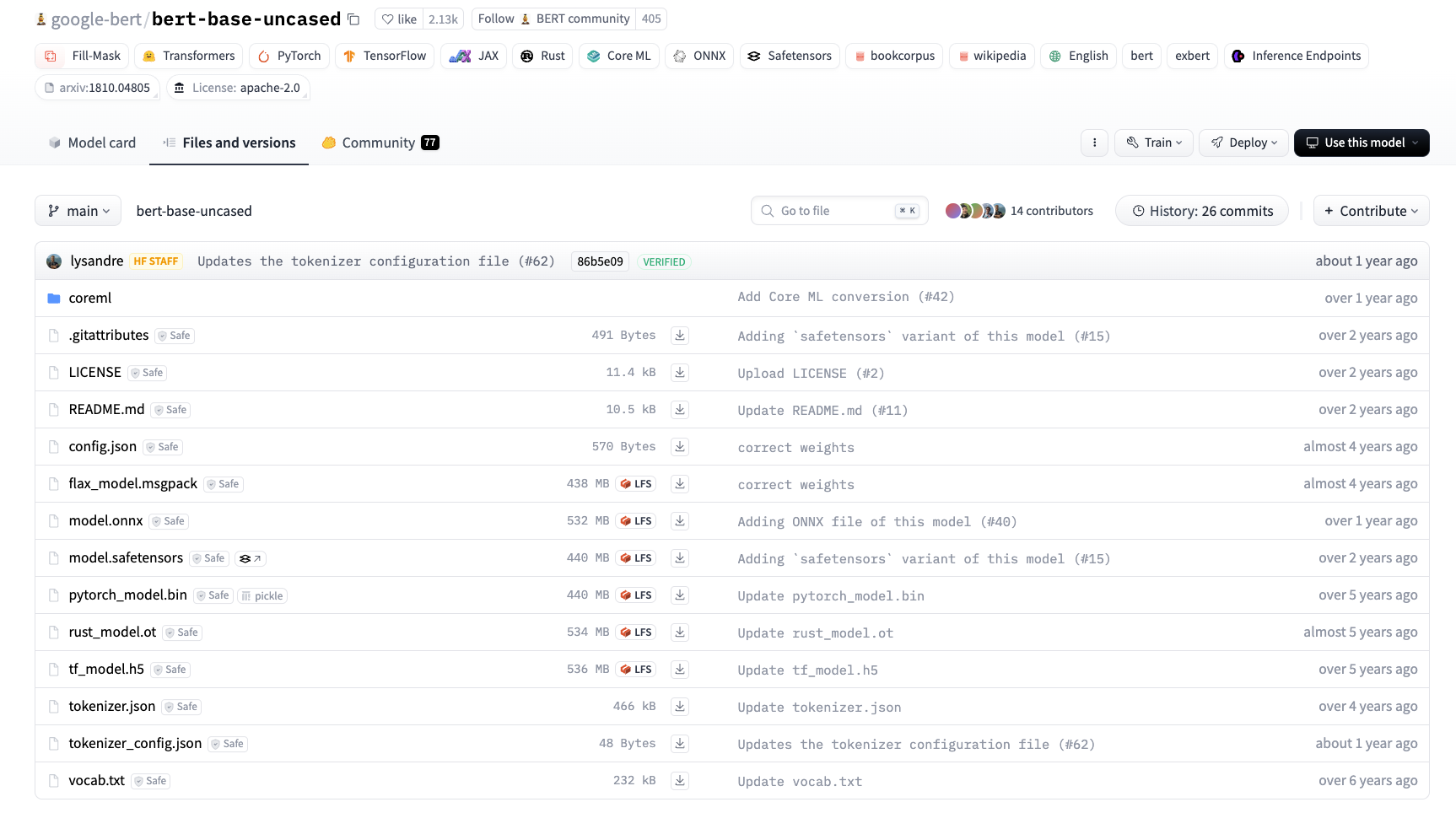Click the Safetensors tag

[x=790, y=56]
